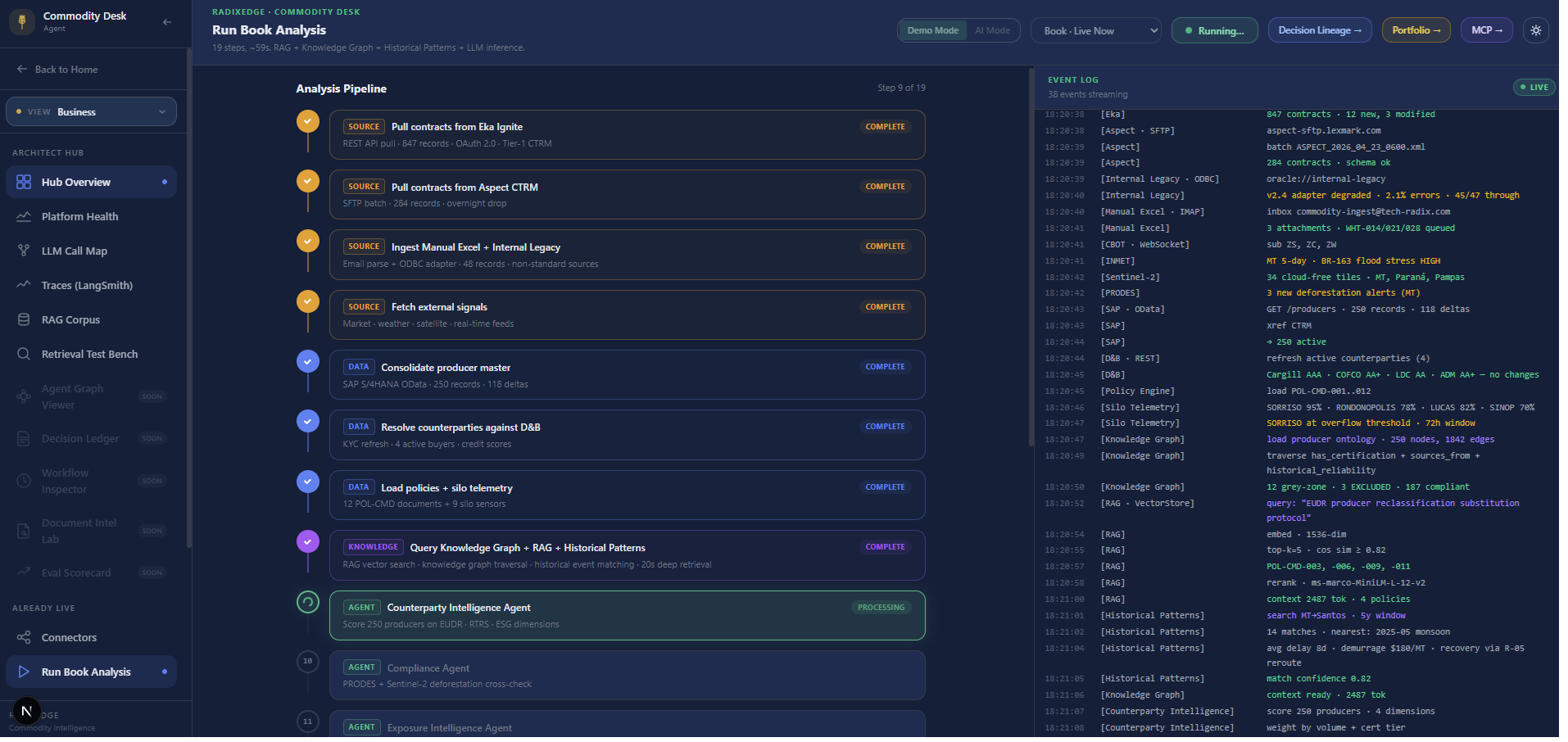Click the LLM Call Map branch icon

(x=24, y=251)
